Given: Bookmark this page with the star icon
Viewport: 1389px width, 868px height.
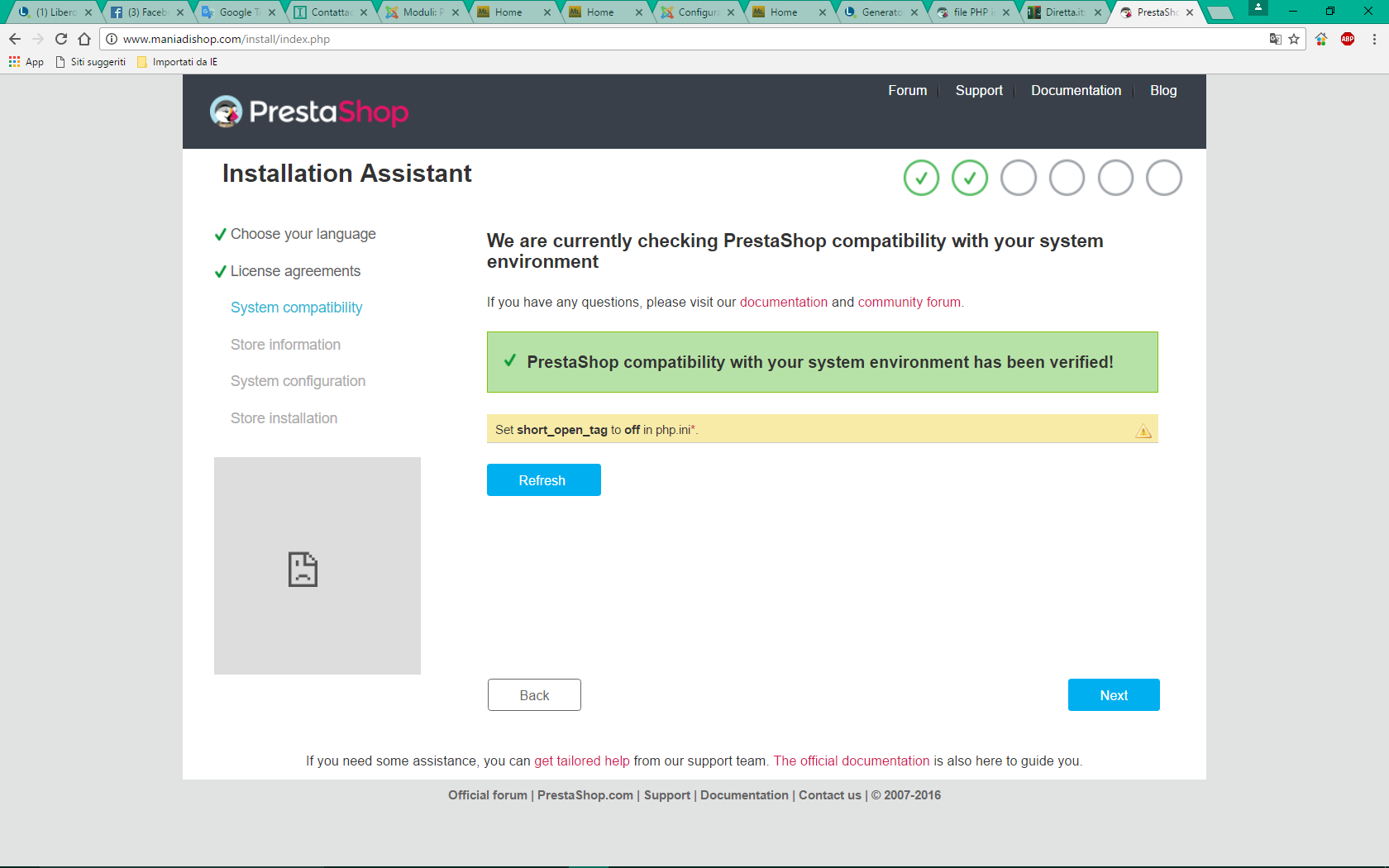Looking at the screenshot, I should coord(1294,39).
